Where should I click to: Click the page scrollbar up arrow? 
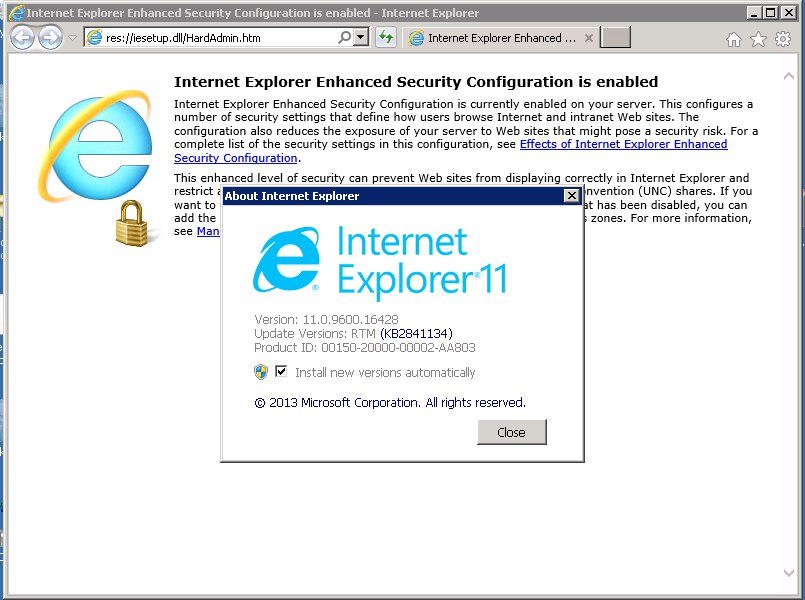(x=789, y=76)
